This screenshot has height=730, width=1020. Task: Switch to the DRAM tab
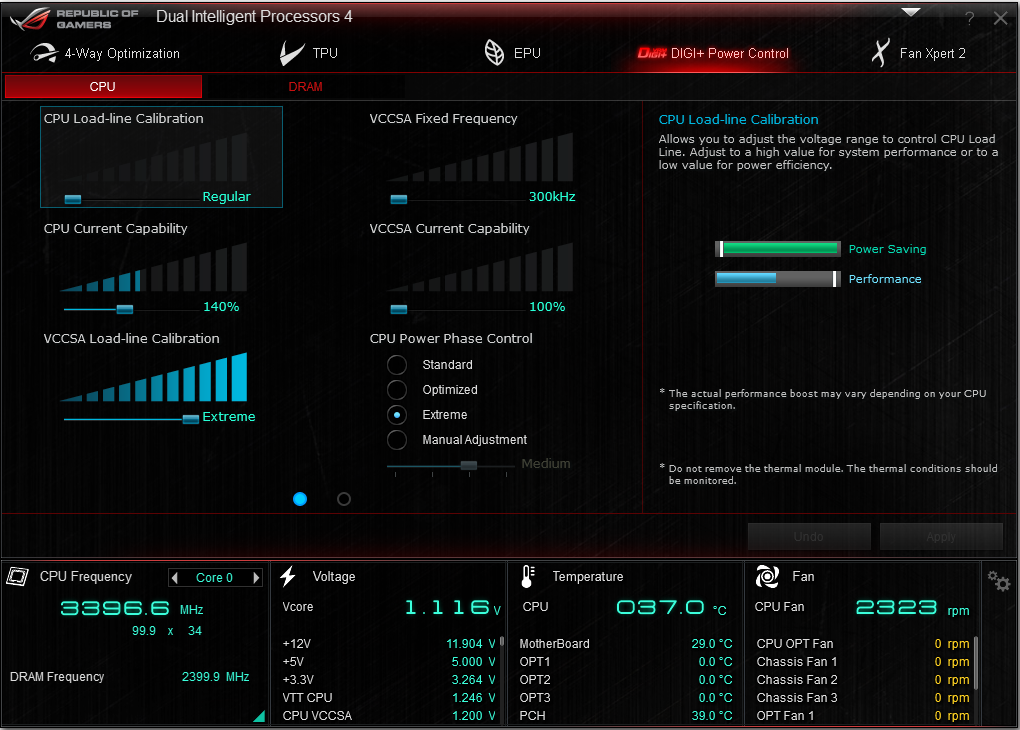pos(305,87)
